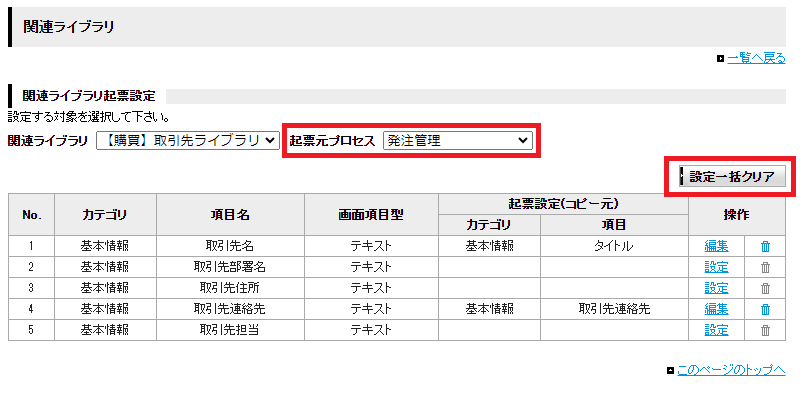Viewport: 805px width, 394px height.
Task: Click 設定 link for 取引先部署名 row
Action: click(x=716, y=267)
